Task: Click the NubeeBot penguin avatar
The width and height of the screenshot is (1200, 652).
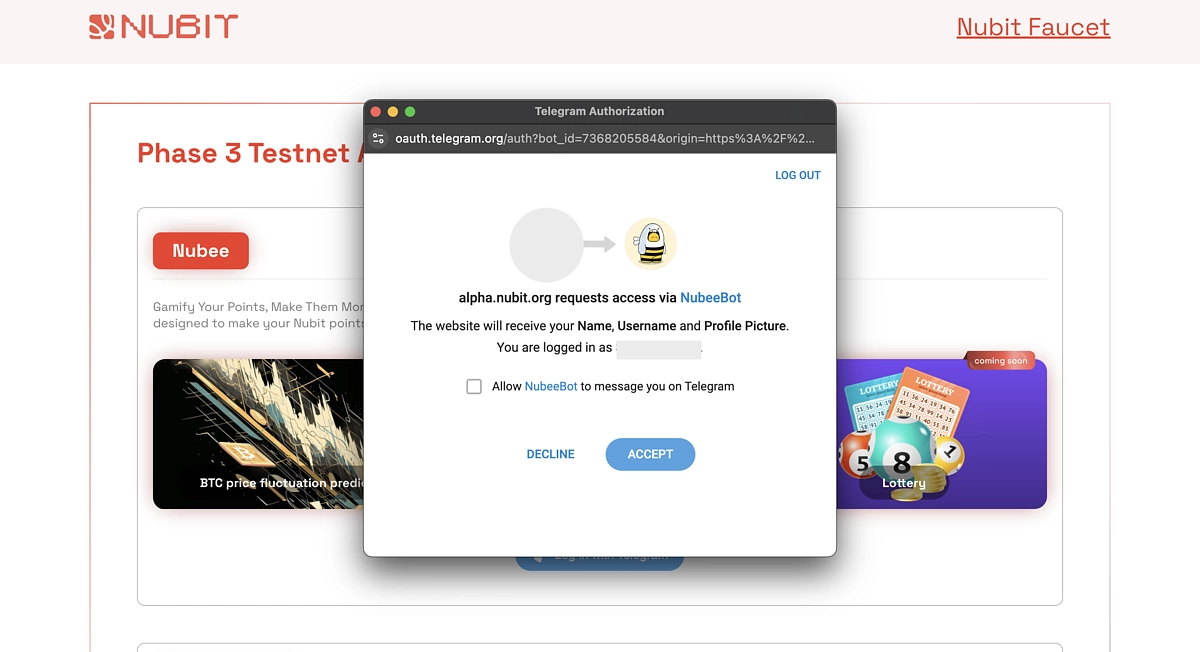Action: point(651,245)
